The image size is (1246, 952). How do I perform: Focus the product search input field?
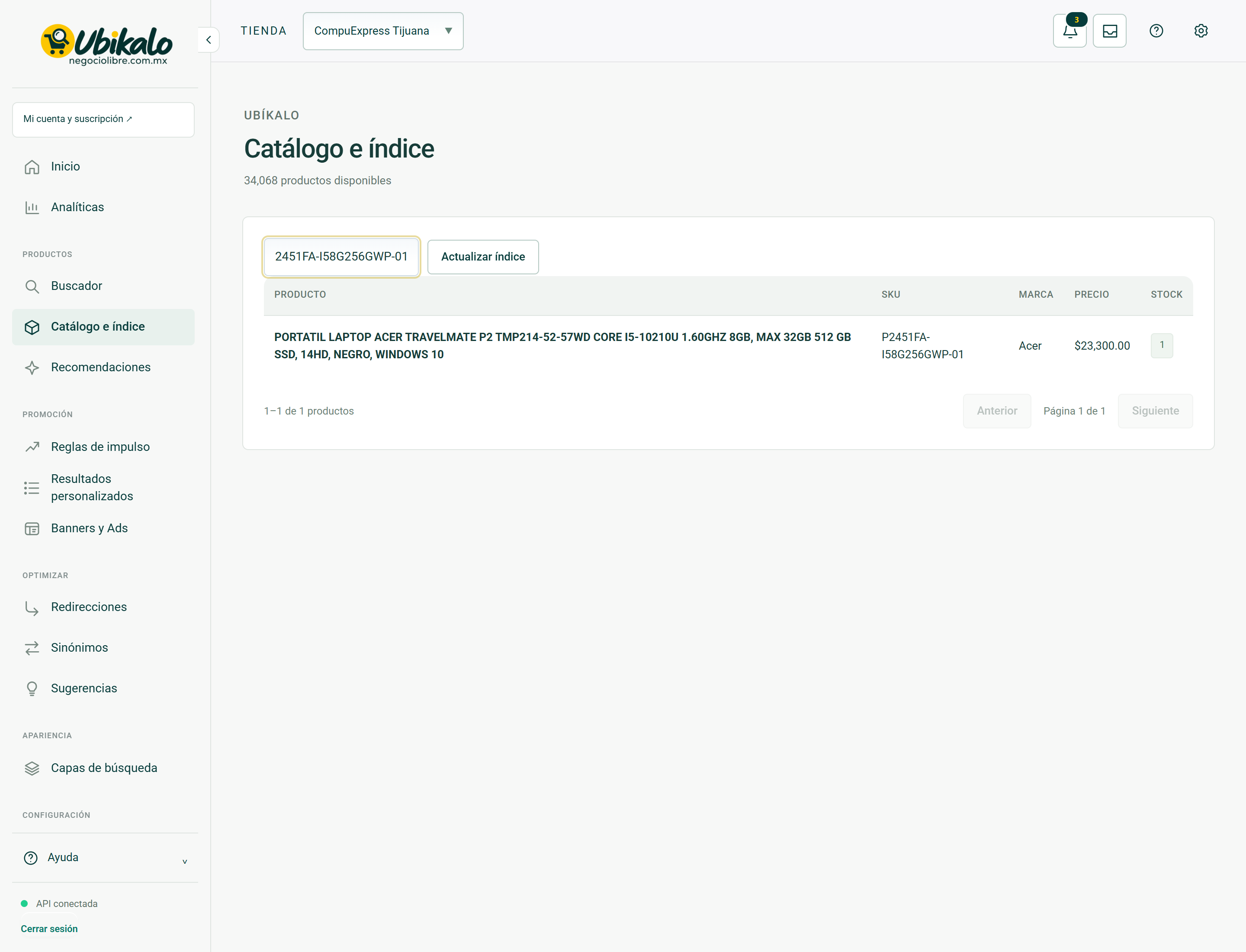(341, 257)
